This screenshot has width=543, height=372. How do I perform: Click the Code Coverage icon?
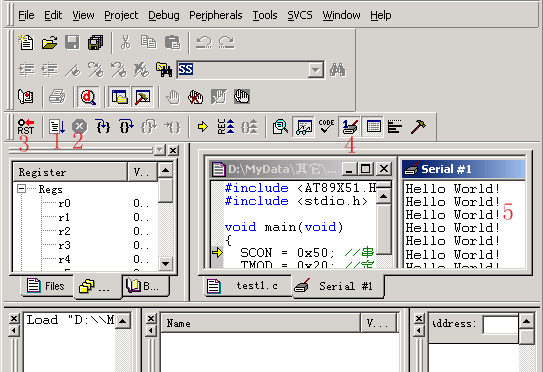click(326, 126)
